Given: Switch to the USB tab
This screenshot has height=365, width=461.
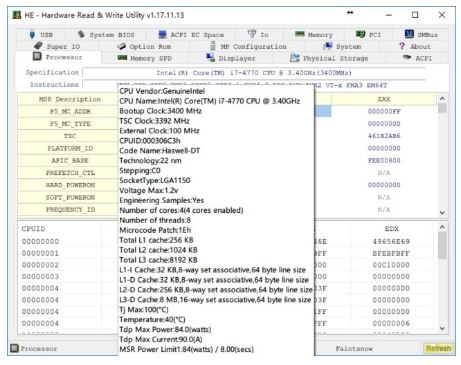Looking at the screenshot, I should 41,34.
